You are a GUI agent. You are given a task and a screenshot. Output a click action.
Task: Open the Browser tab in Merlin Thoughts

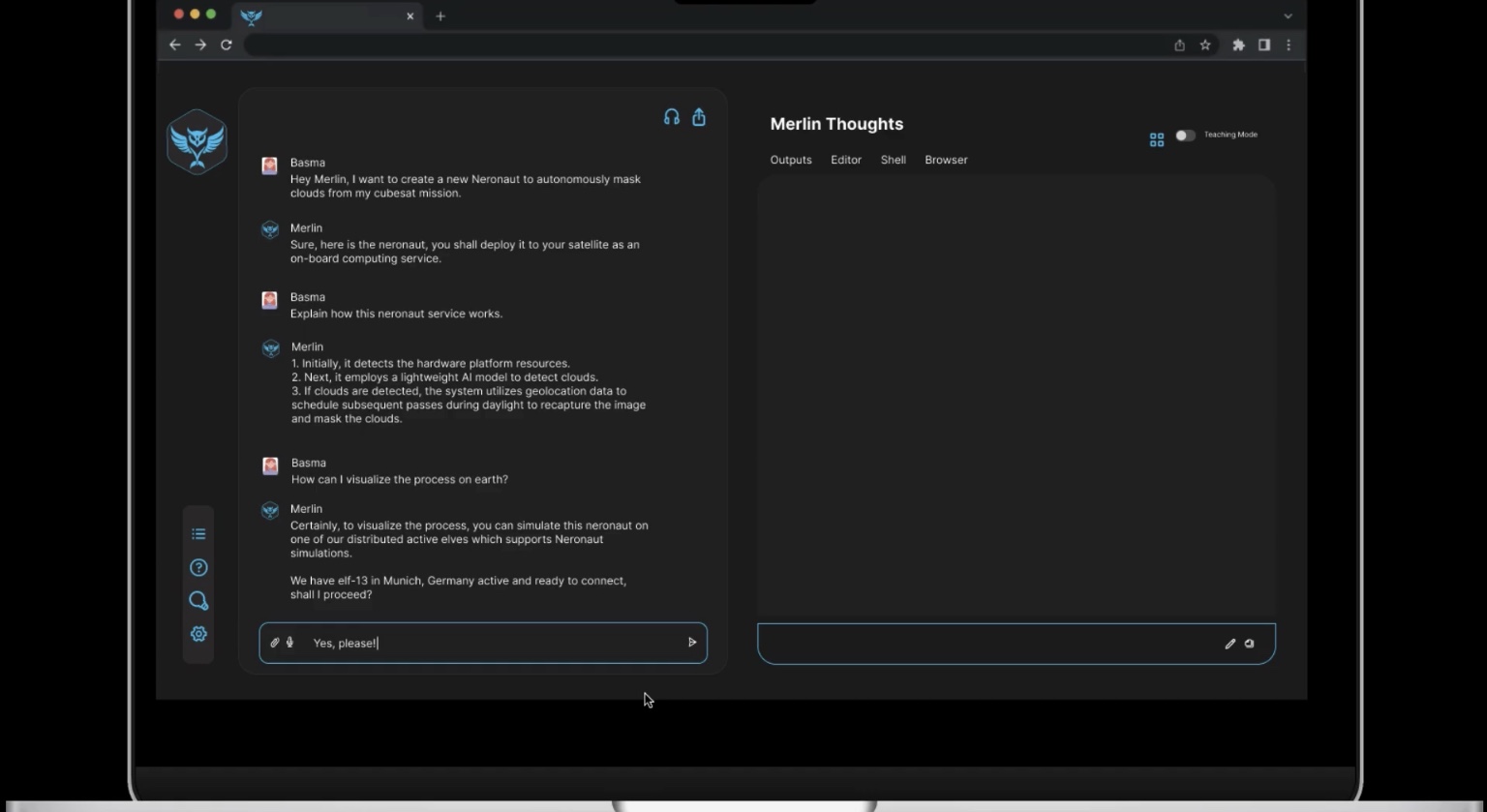coord(946,160)
